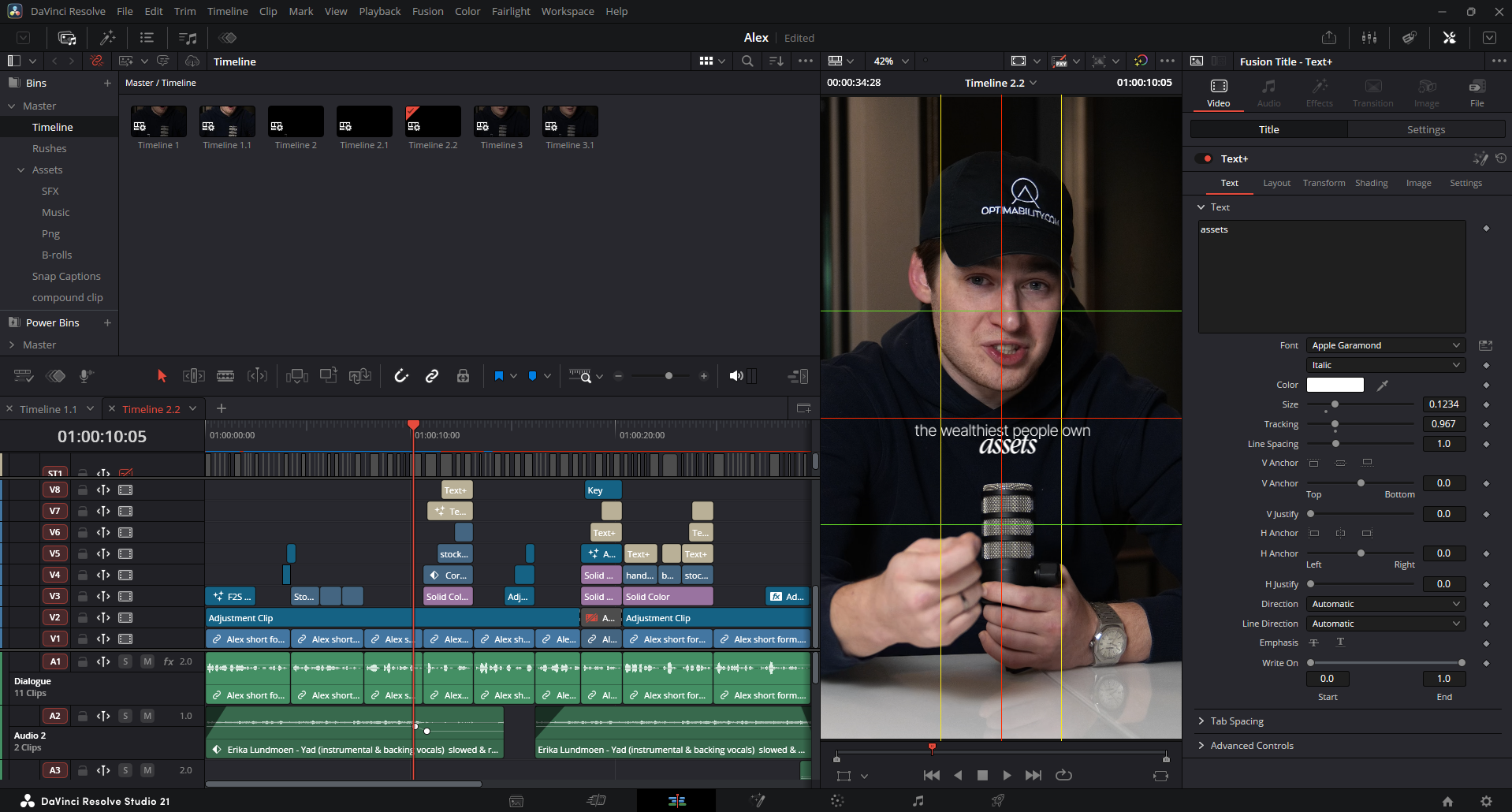Viewport: 1512px width, 812px height.
Task: Open the audio Mixer icon
Action: 1369,38
